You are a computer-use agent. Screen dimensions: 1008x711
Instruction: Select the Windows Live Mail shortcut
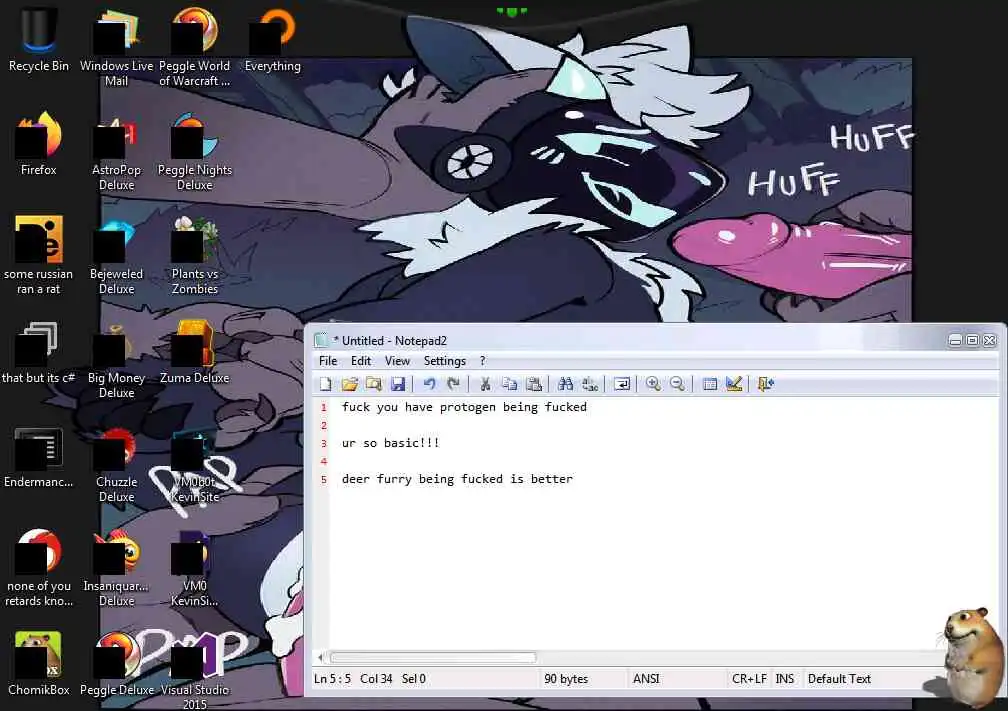tap(116, 46)
